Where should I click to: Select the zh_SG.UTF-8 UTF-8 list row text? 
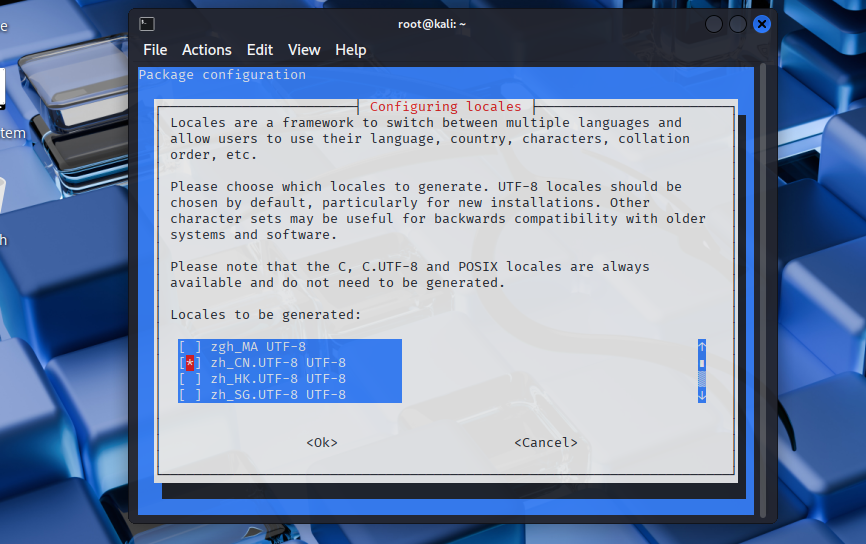[x=278, y=395]
